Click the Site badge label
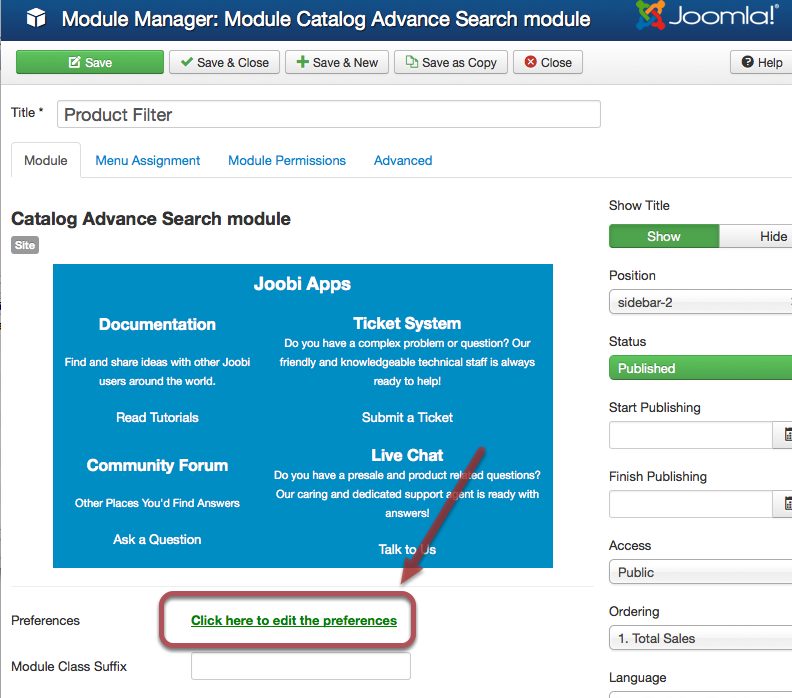Screen dimensions: 792x698 coord(25,245)
